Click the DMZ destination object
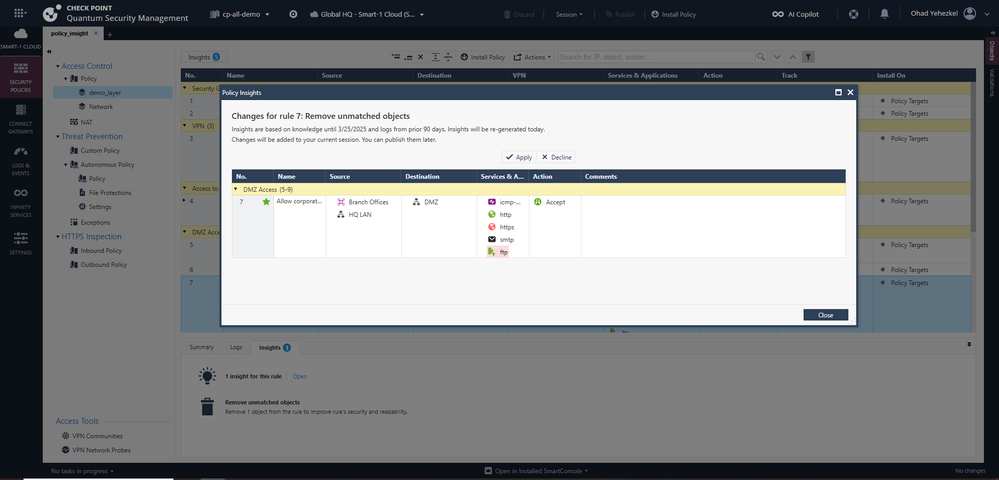 (425, 202)
